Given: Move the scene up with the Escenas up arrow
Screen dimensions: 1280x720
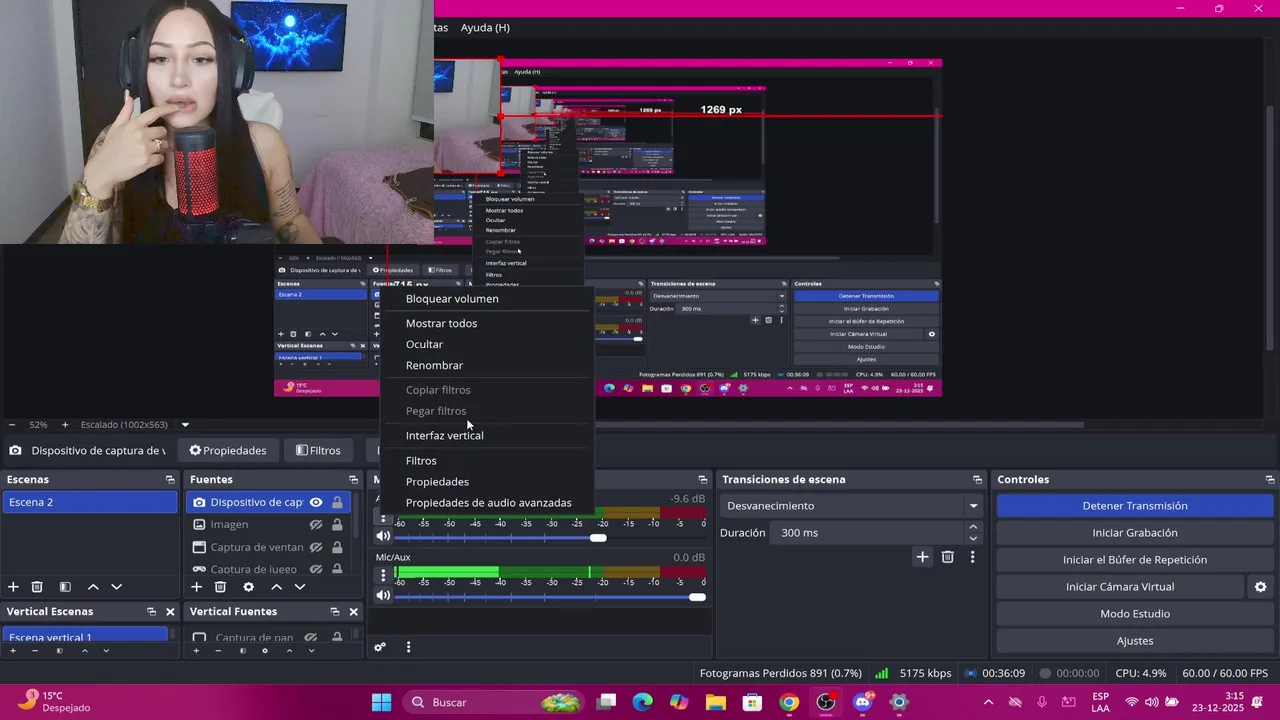Looking at the screenshot, I should point(93,587).
